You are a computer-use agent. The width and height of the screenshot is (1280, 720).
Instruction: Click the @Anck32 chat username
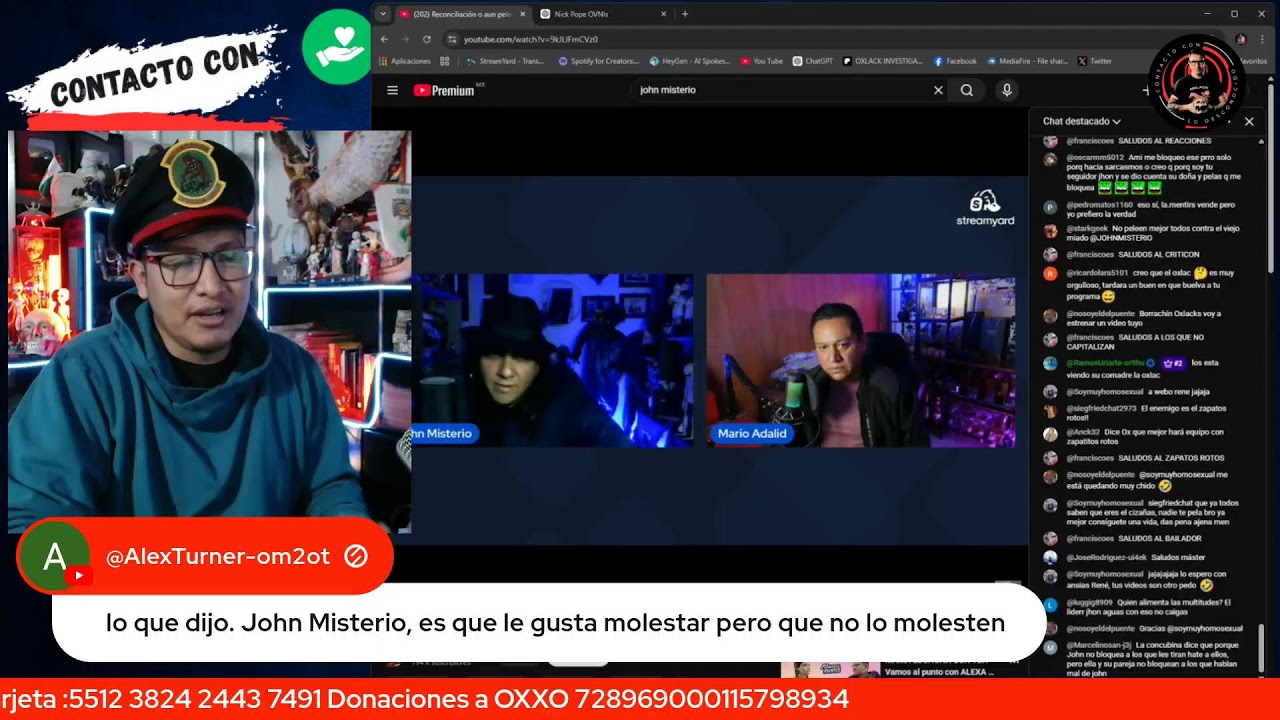point(1082,431)
